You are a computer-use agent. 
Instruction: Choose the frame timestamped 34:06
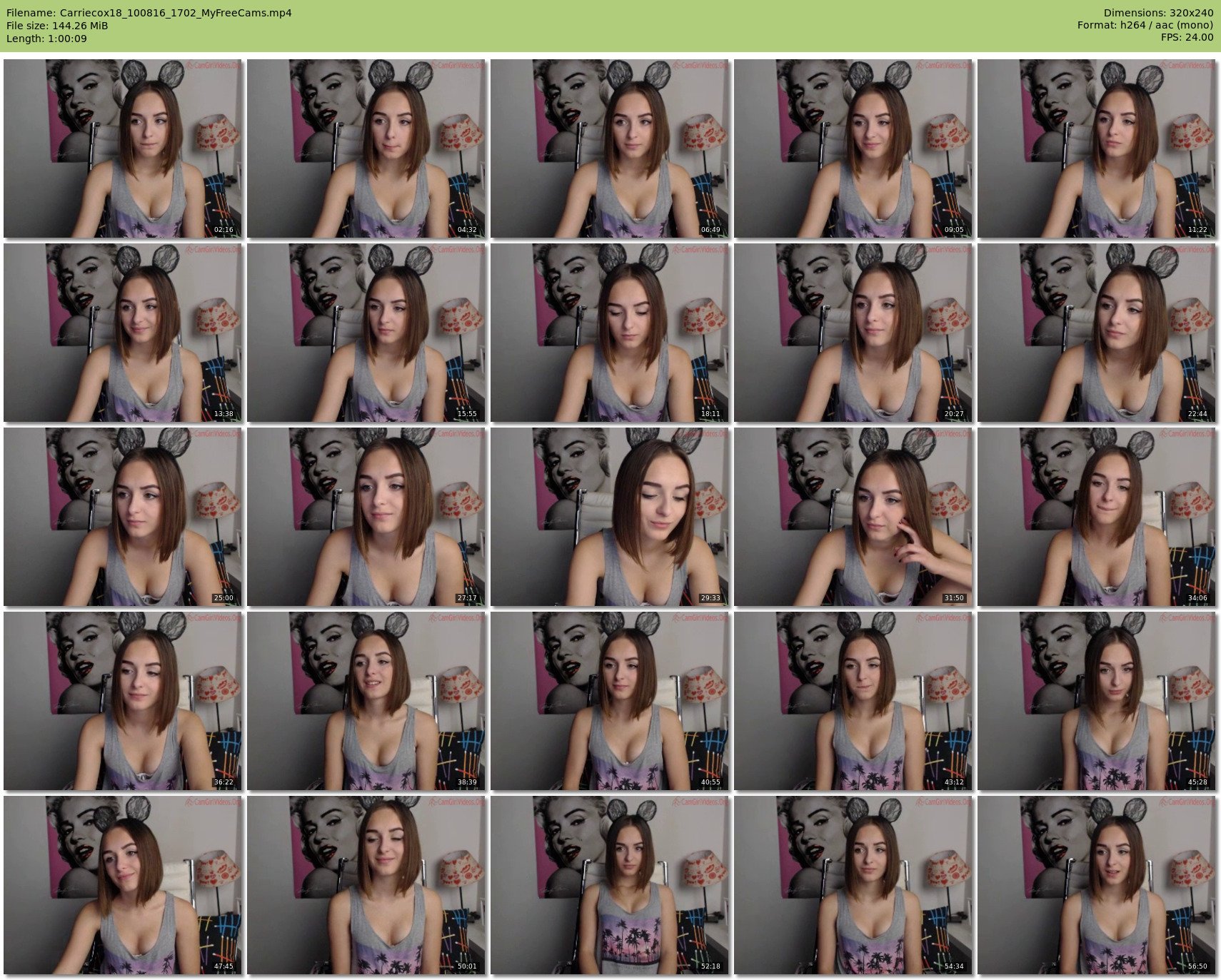click(x=1097, y=517)
